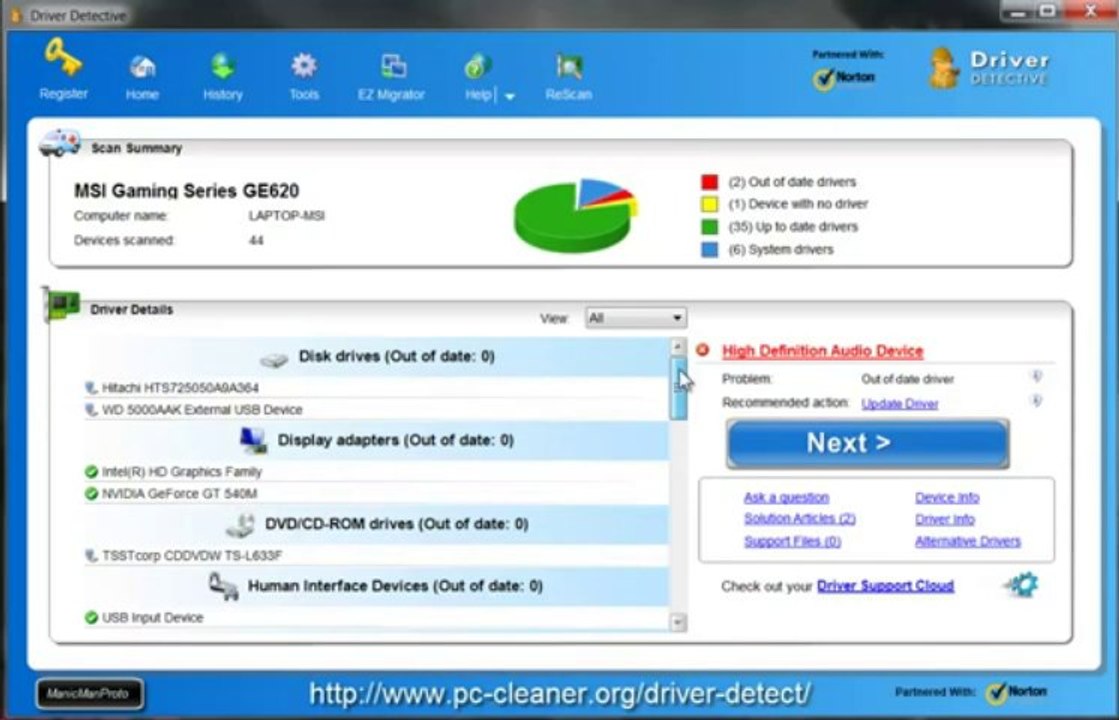
Task: Click the Disk drives category icon
Action: pyautogui.click(x=273, y=359)
